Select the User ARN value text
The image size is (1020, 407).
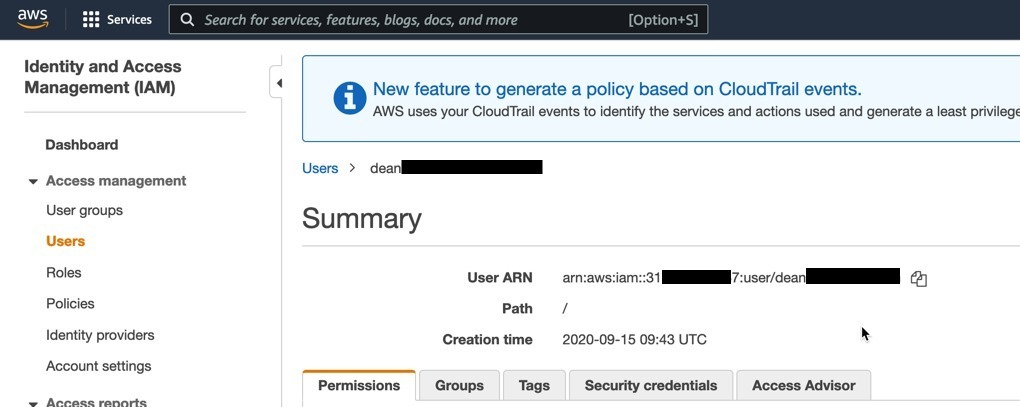(x=731, y=278)
